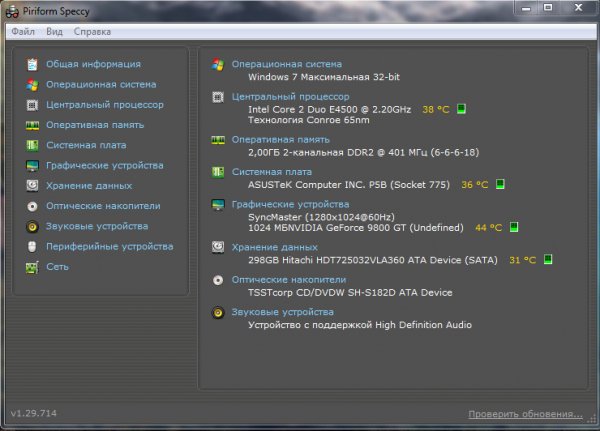
Task: Click summary heading Операционная система
Action: (x=287, y=64)
